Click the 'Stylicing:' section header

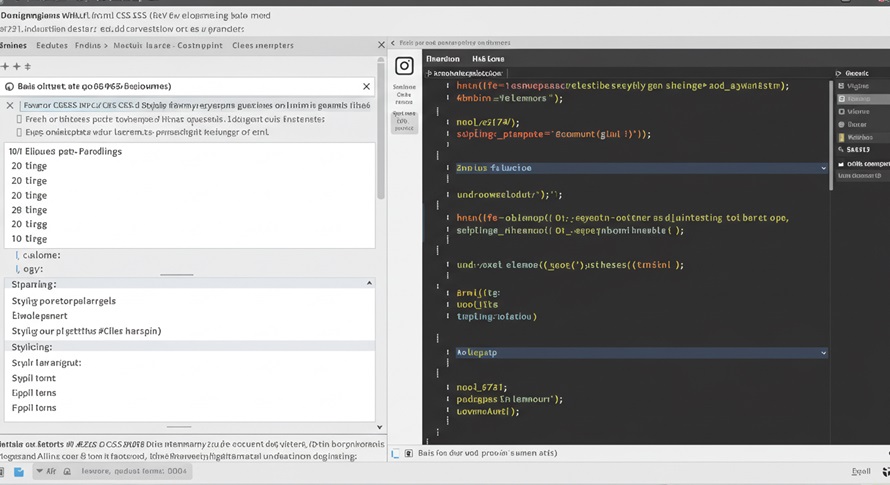(190, 347)
